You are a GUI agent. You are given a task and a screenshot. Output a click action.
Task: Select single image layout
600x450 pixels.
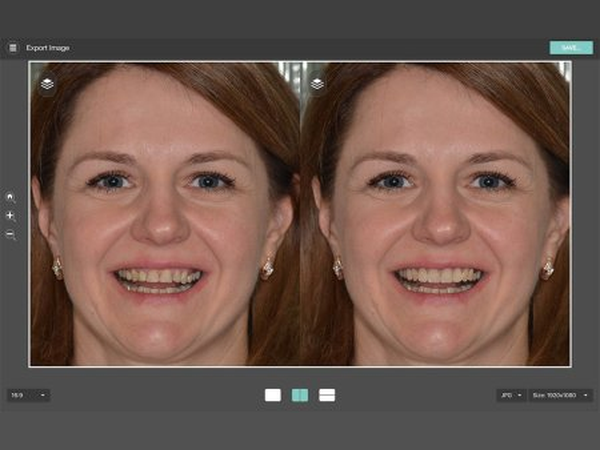(273, 395)
